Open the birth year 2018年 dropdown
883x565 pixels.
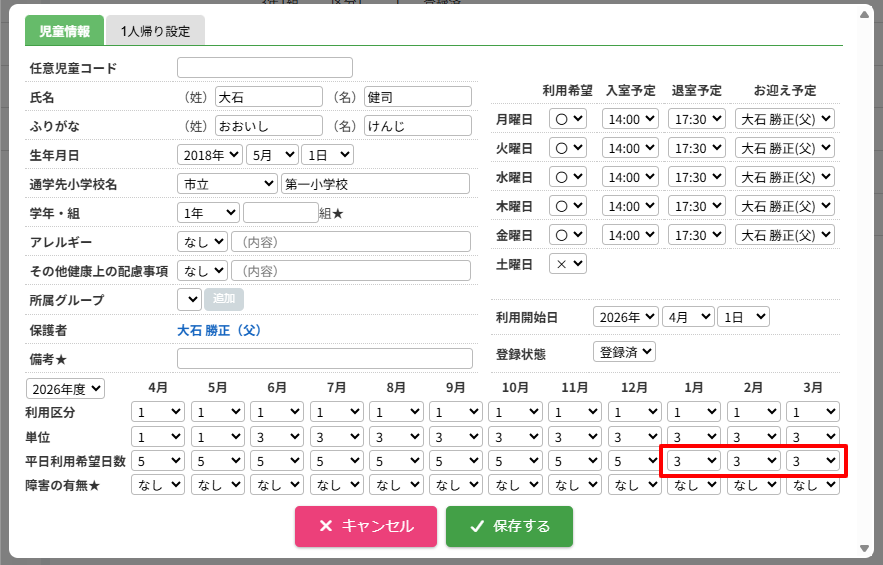209,155
